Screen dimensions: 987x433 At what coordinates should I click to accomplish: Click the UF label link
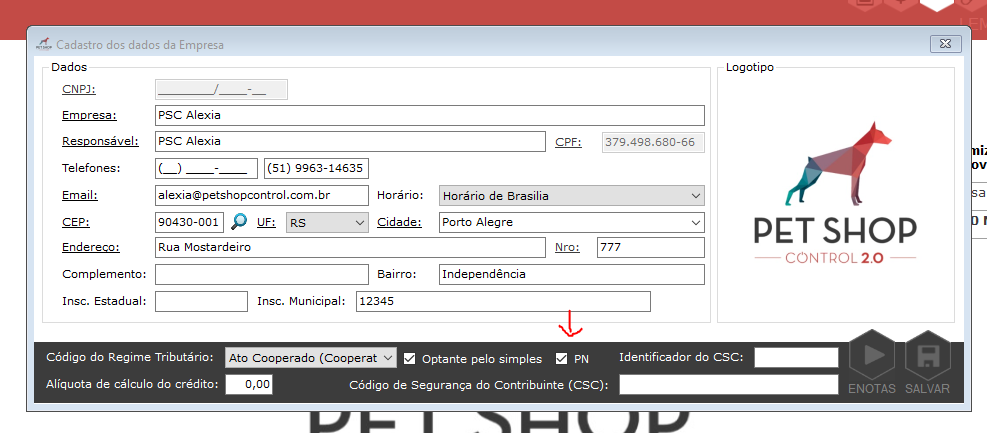pyautogui.click(x=266, y=222)
